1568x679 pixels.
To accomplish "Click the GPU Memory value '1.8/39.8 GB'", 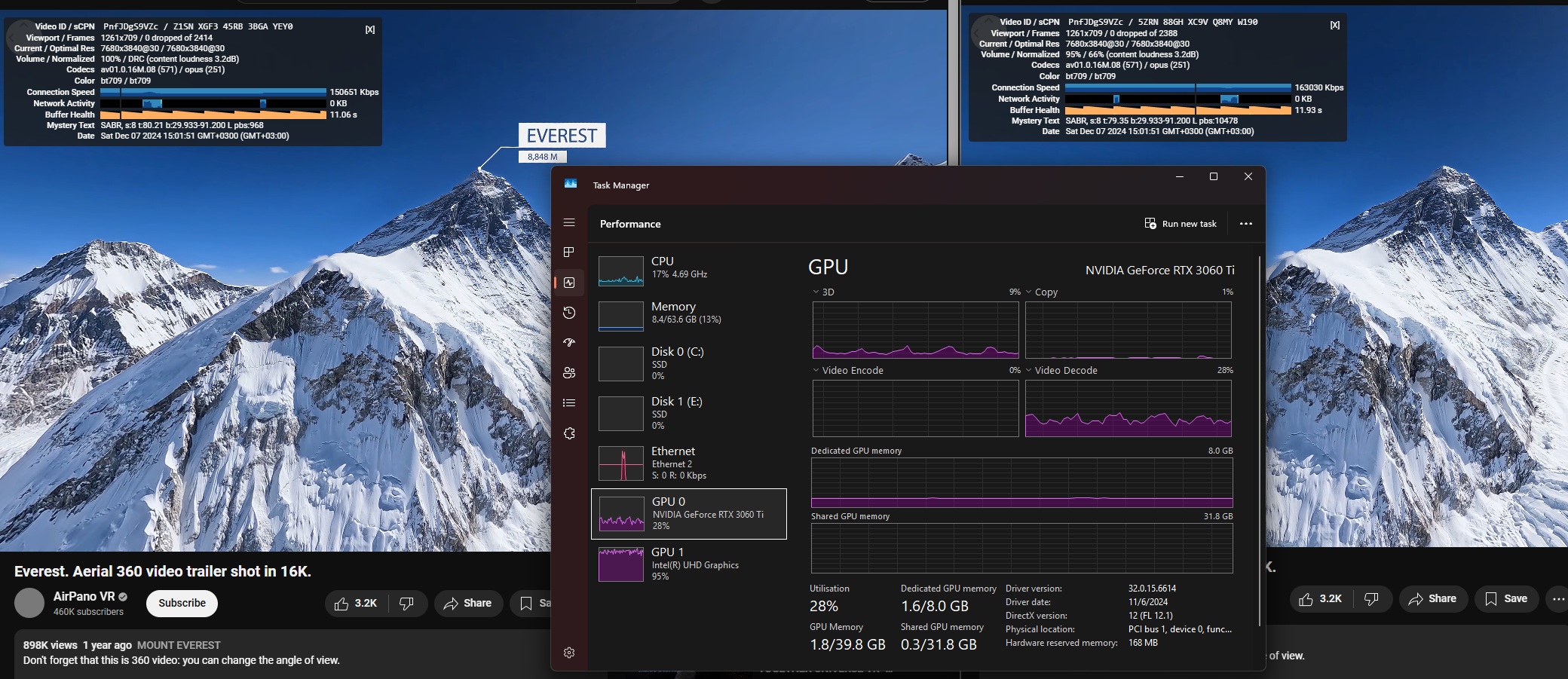I will pos(847,644).
